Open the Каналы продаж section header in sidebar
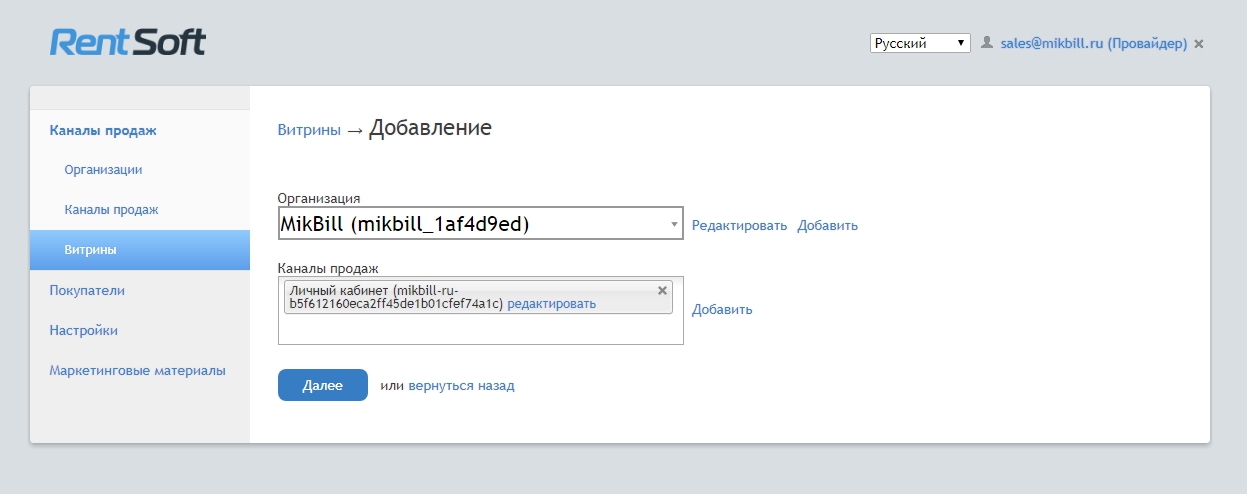Image resolution: width=1247 pixels, height=494 pixels. 103,130
